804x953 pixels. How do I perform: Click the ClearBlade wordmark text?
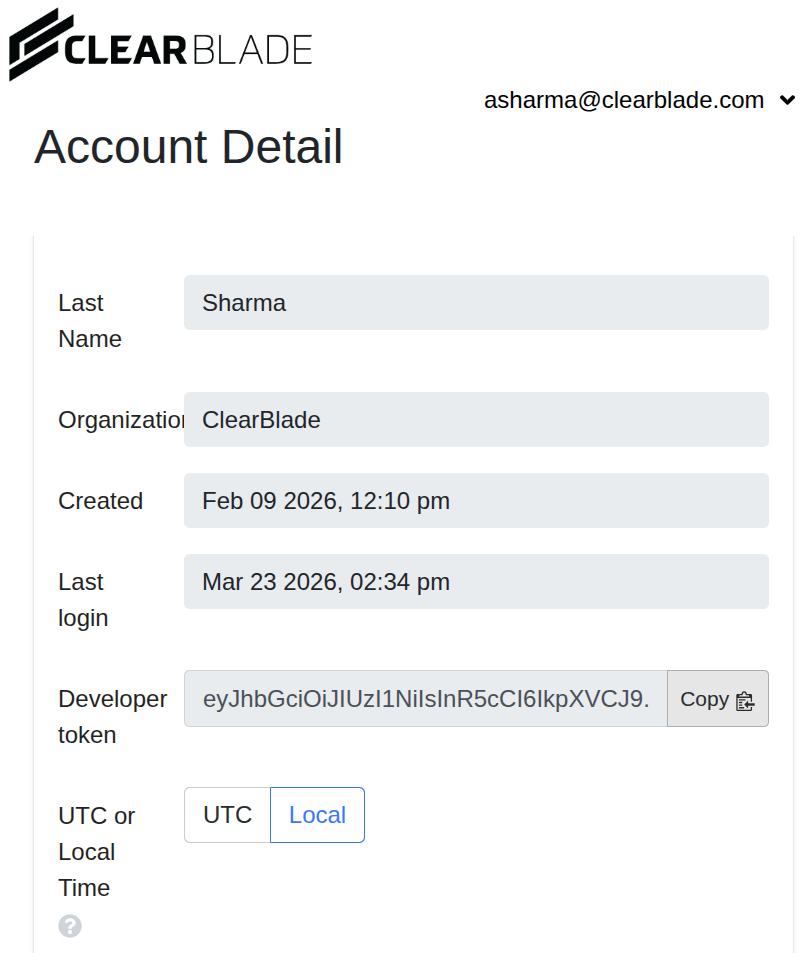point(189,49)
